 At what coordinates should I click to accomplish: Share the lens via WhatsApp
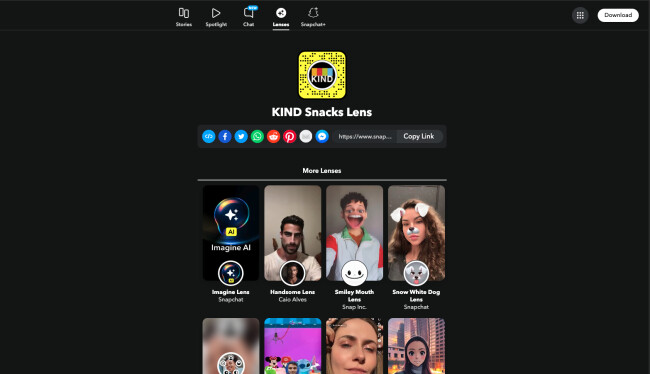[x=257, y=136]
